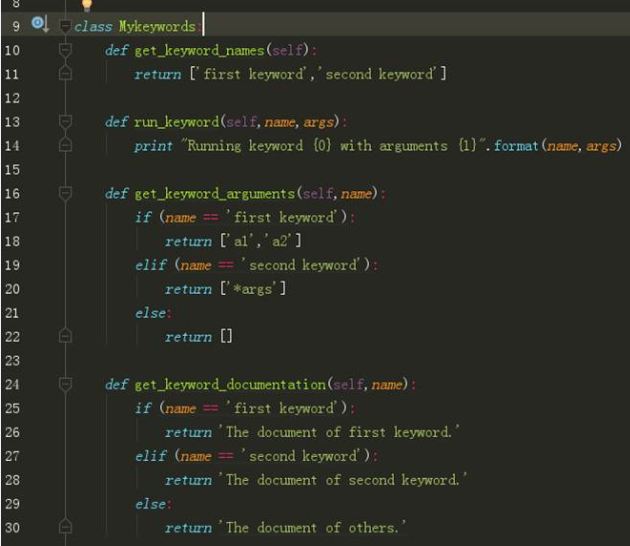Click 'second keyword' string on line 19
Image resolution: width=630 pixels, height=546 pixels.
click(x=302, y=265)
